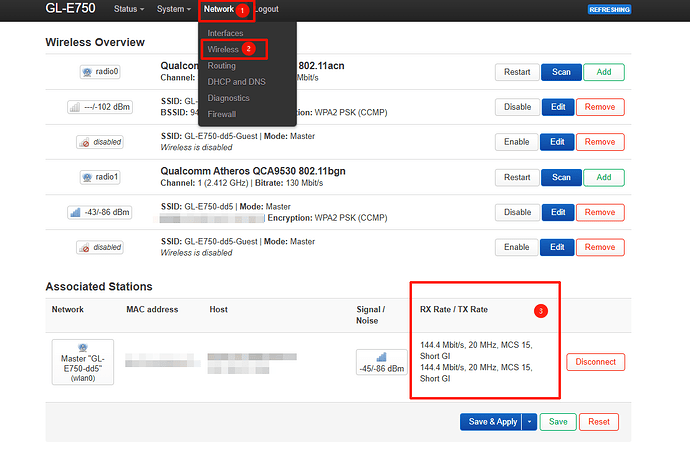Click the -45/-86 dBm station signal icon

(381, 362)
